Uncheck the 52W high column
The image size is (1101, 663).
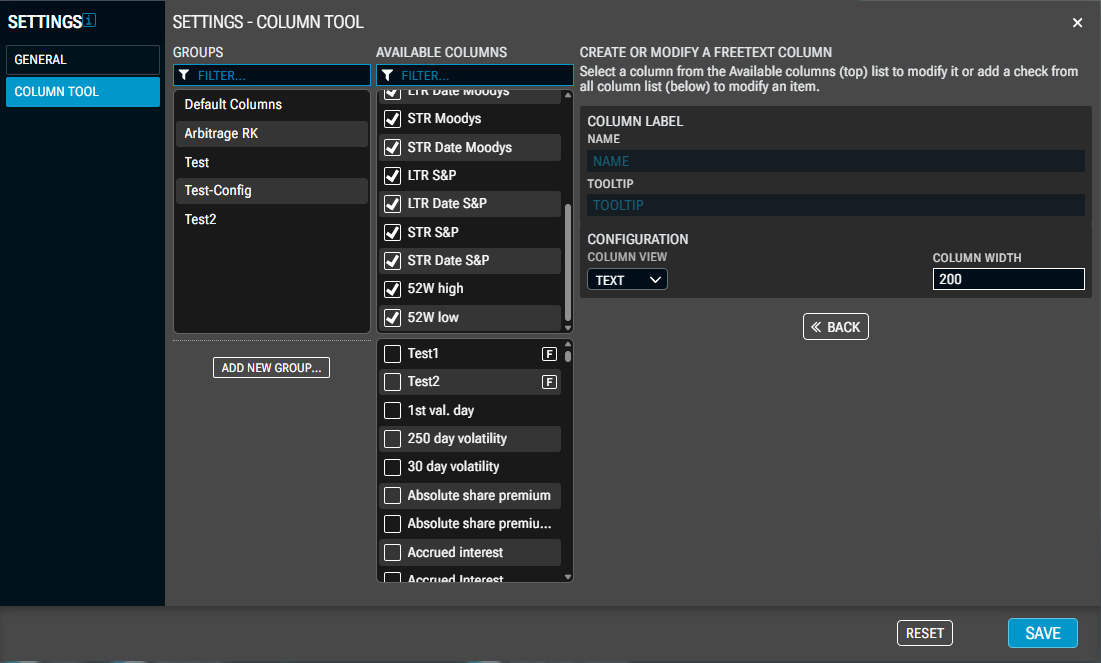point(393,289)
